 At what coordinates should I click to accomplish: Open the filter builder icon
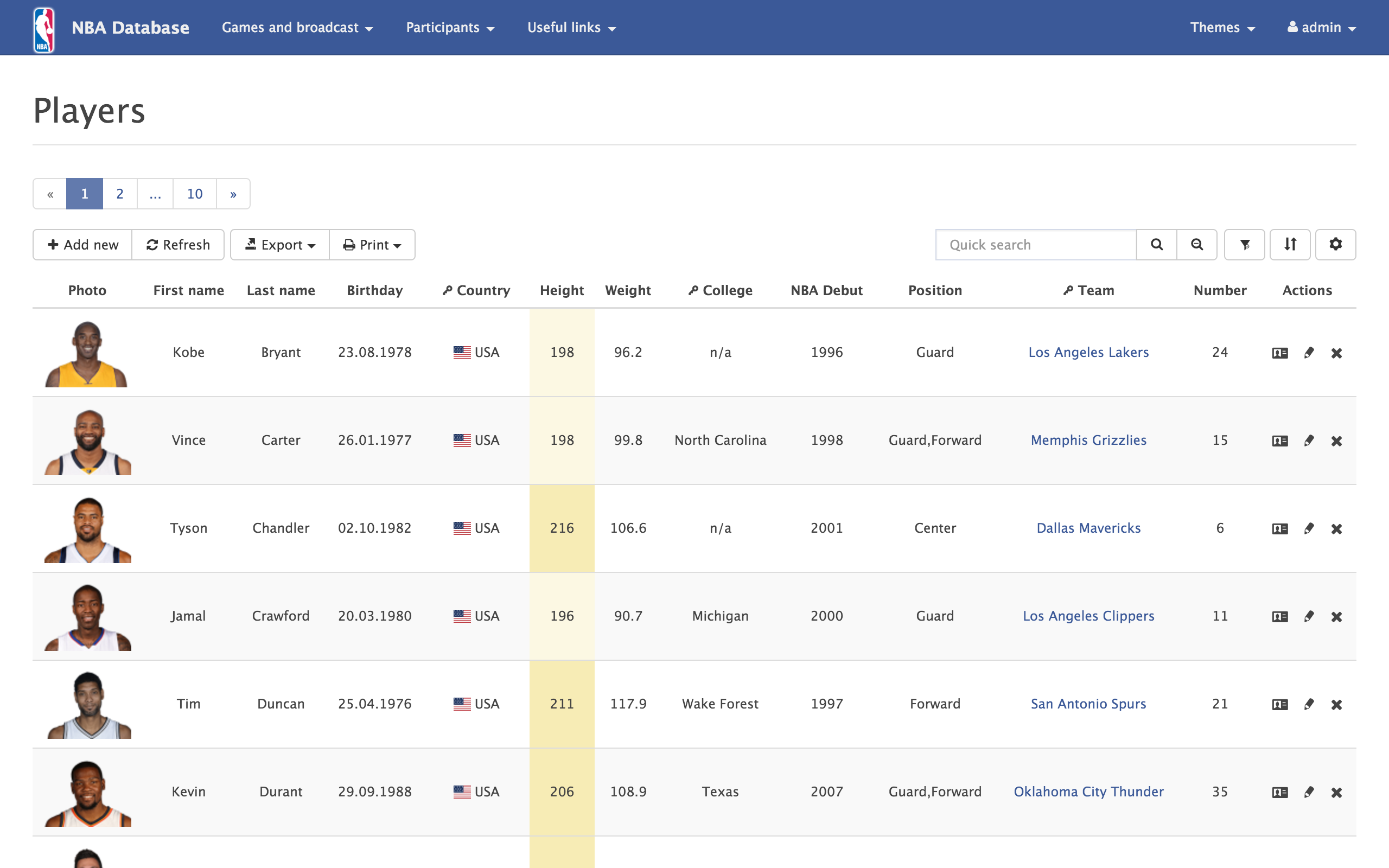(1244, 245)
